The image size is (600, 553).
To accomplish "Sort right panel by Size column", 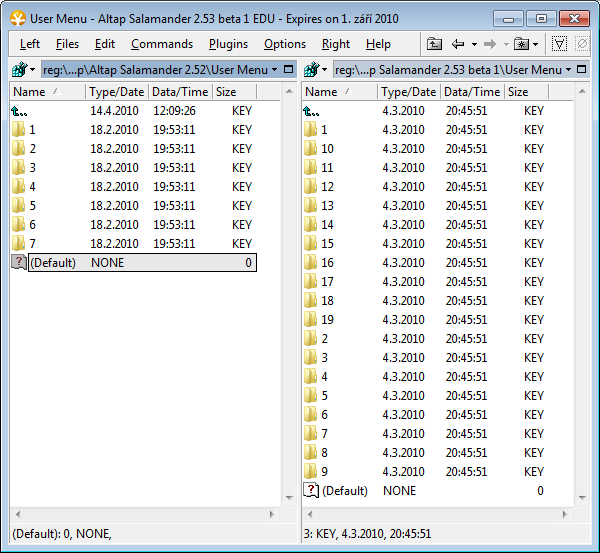I will coord(526,92).
